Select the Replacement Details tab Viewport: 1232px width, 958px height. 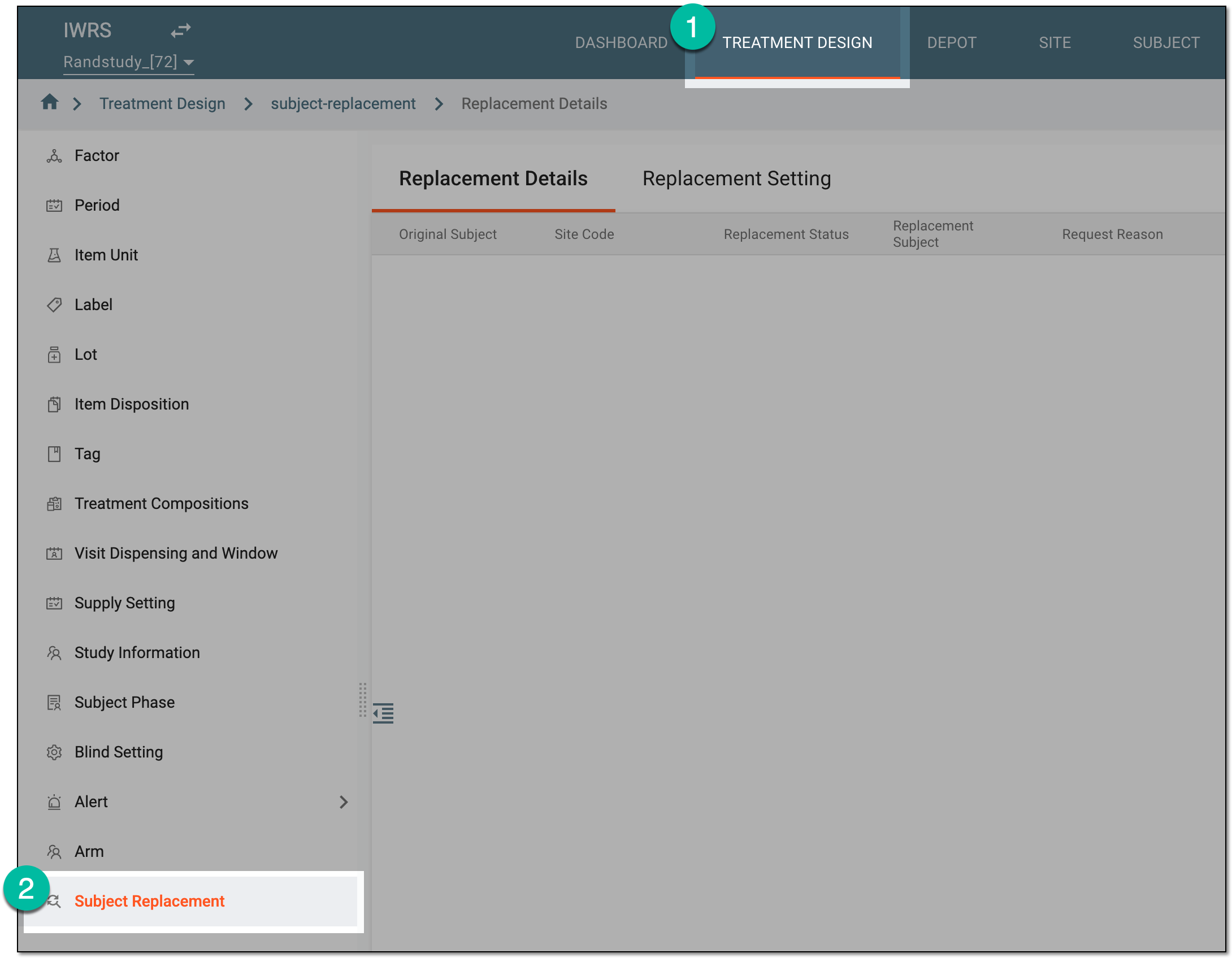coord(493,178)
